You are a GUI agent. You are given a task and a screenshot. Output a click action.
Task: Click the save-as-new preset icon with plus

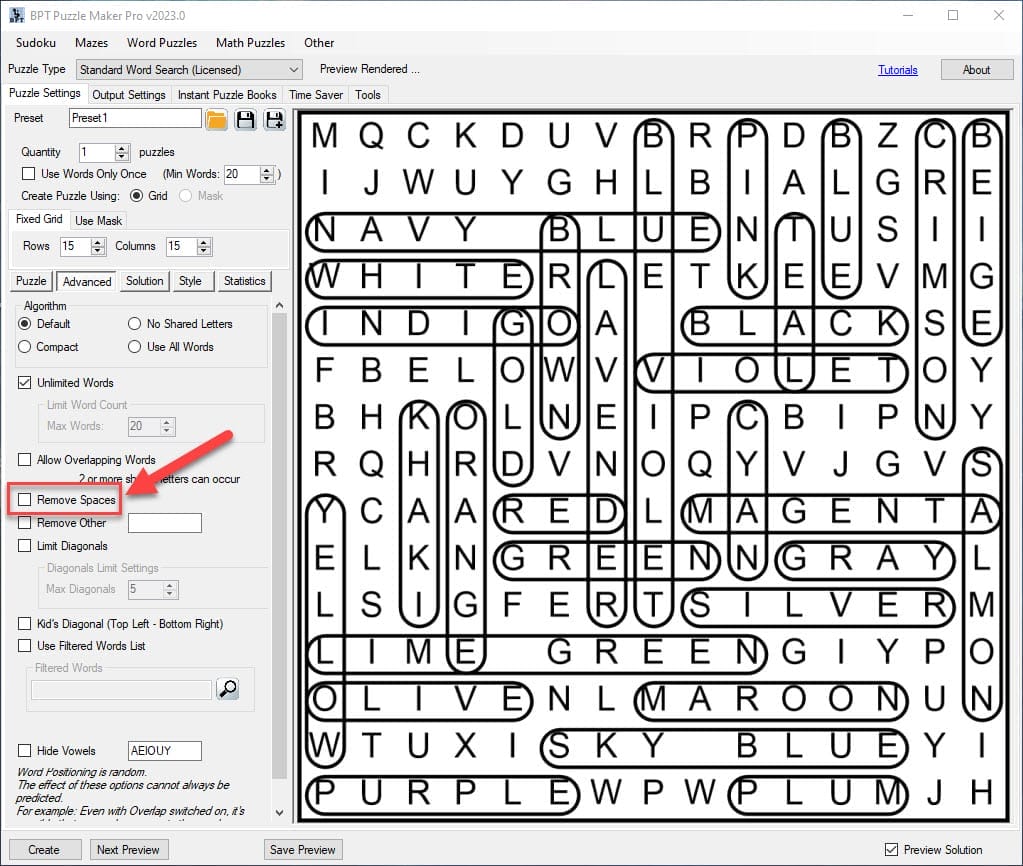[x=274, y=119]
